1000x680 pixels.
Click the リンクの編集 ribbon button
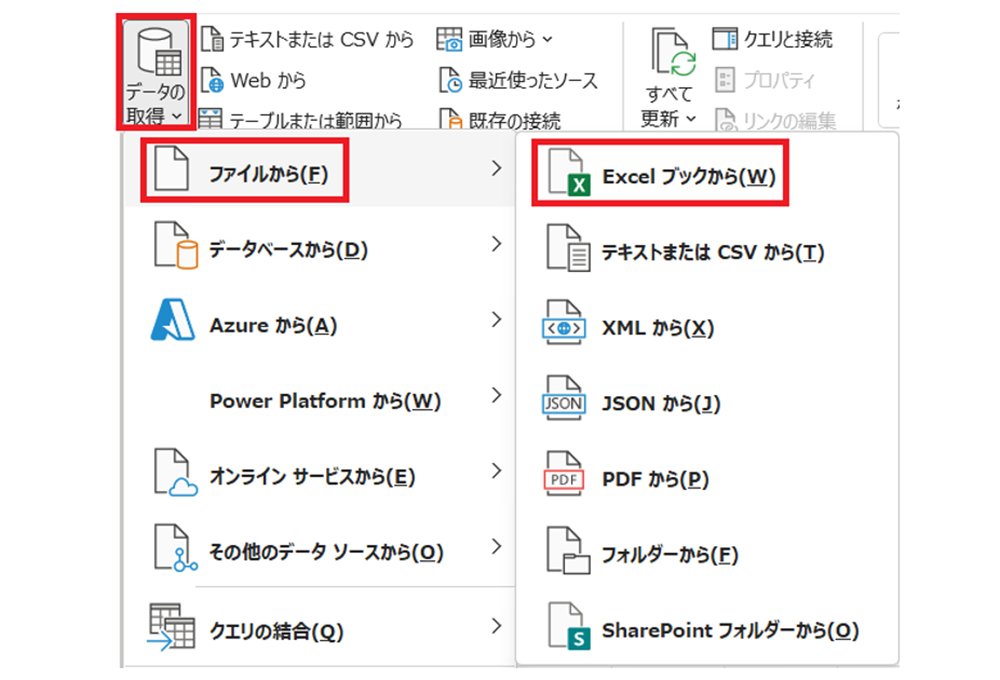point(775,120)
